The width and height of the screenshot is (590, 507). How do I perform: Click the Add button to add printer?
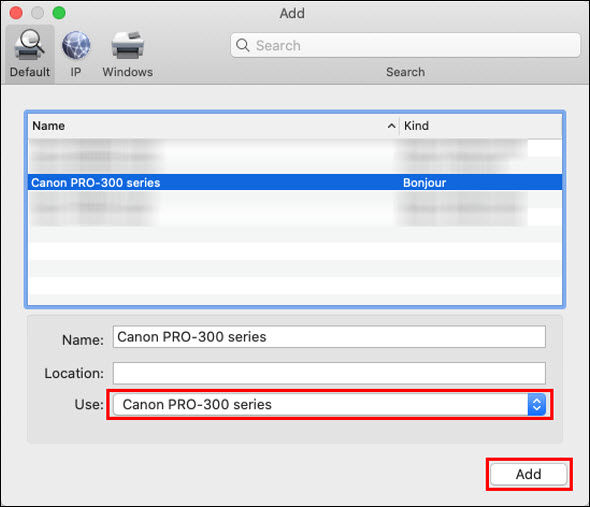tap(529, 474)
